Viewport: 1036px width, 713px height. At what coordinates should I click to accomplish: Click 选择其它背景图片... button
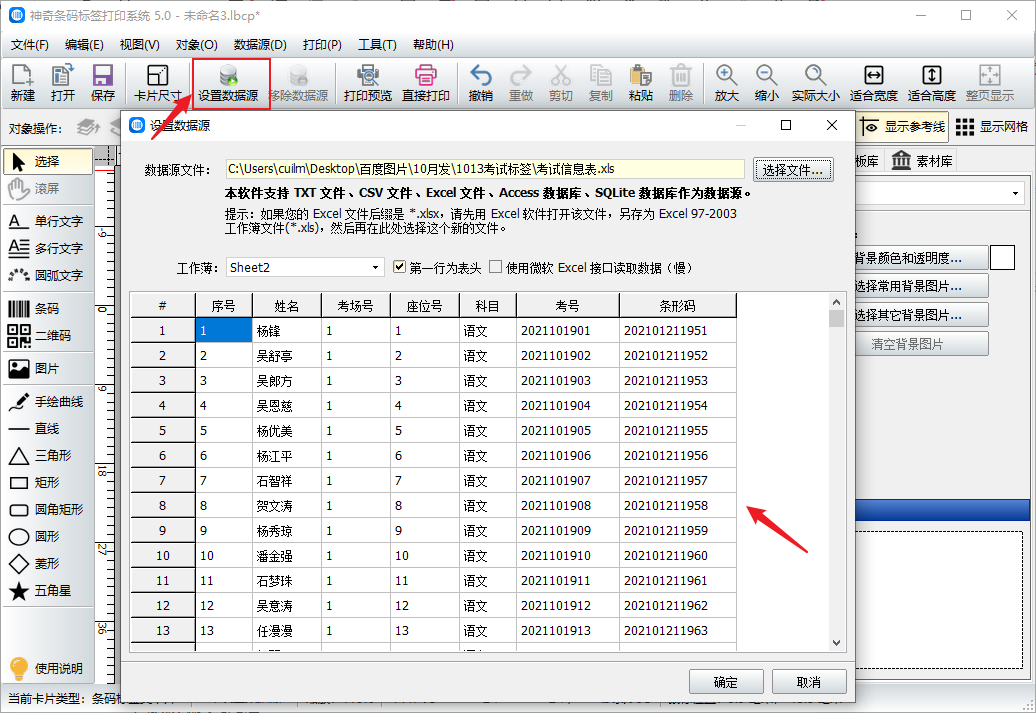[921, 315]
